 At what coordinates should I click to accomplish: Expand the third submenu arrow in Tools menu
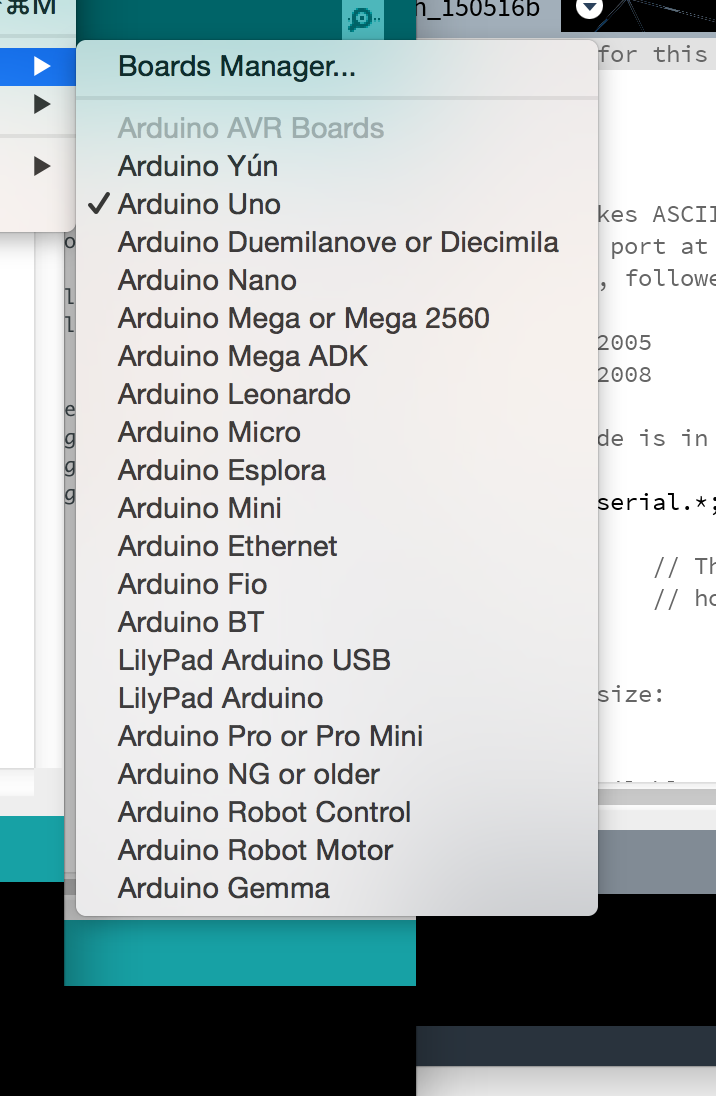[42, 166]
